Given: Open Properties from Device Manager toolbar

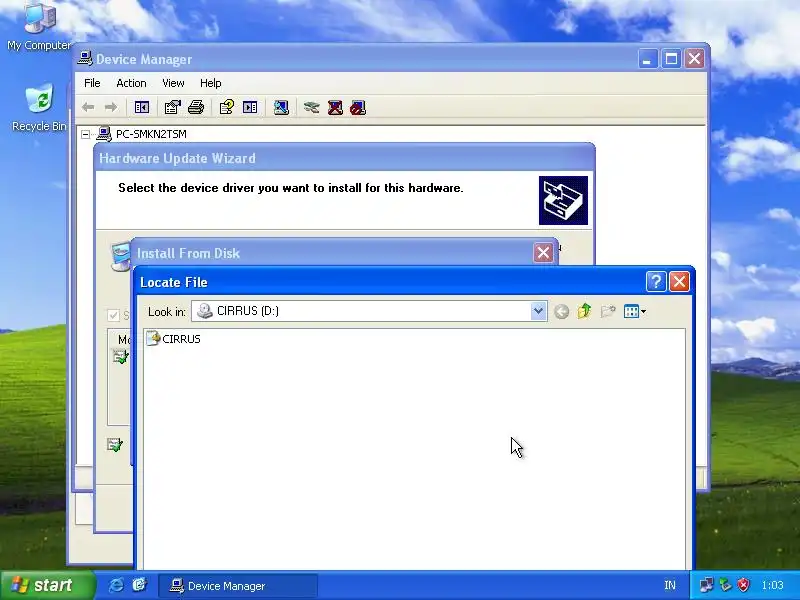Looking at the screenshot, I should click(x=172, y=107).
